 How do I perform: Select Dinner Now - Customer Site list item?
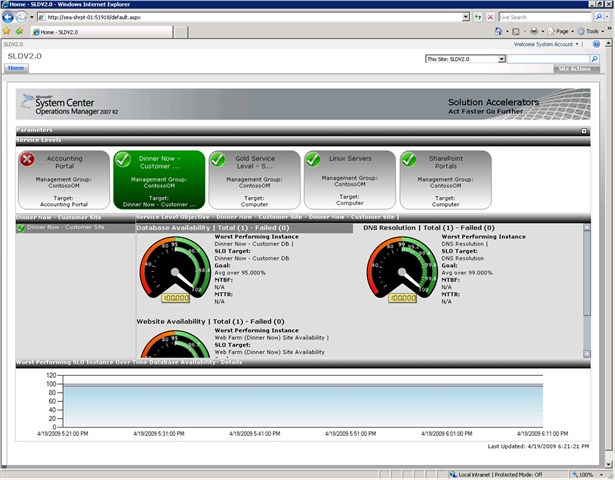66,228
